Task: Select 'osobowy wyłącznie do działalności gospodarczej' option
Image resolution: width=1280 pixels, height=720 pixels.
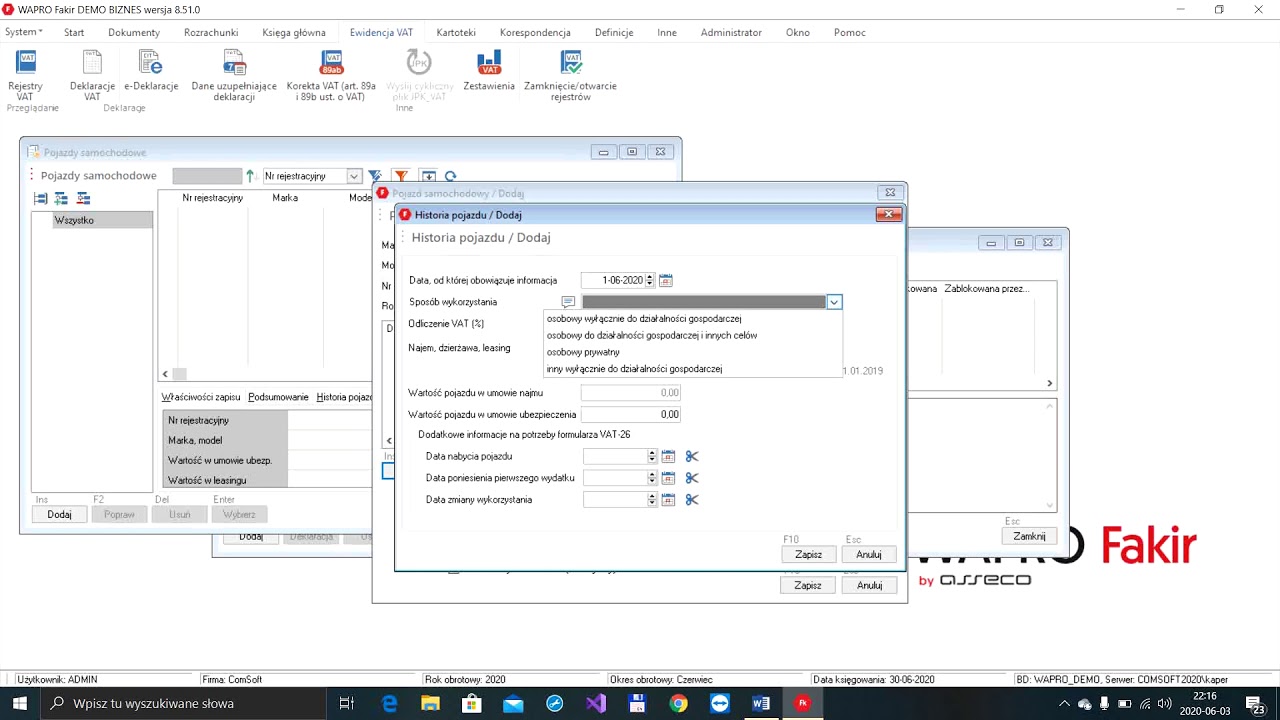Action: [x=693, y=319]
